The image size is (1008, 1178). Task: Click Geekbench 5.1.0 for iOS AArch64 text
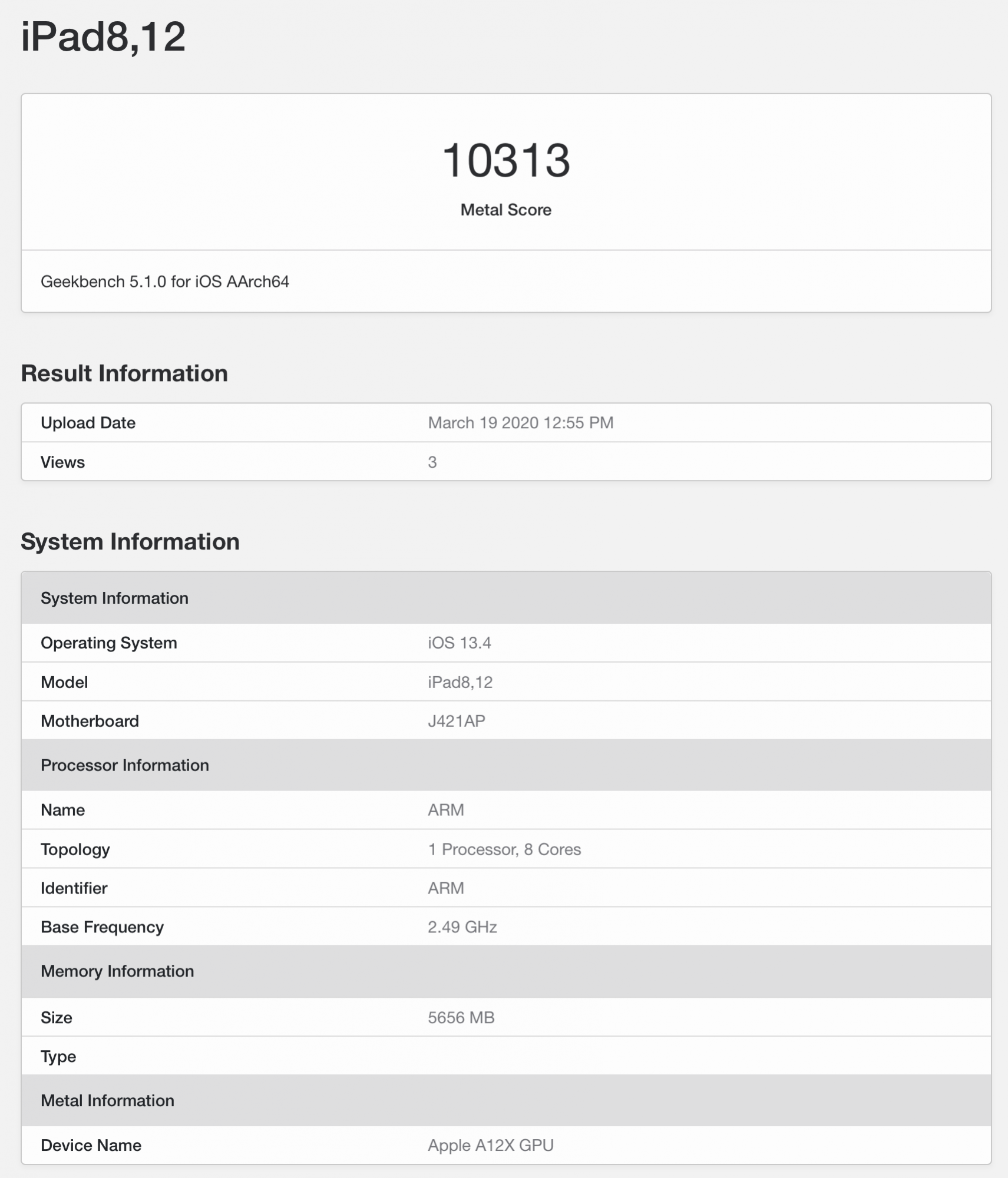165,282
